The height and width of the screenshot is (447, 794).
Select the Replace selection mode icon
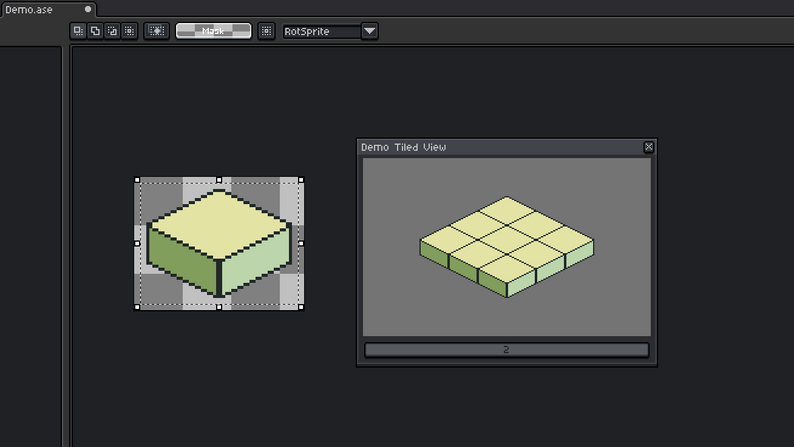pos(78,31)
